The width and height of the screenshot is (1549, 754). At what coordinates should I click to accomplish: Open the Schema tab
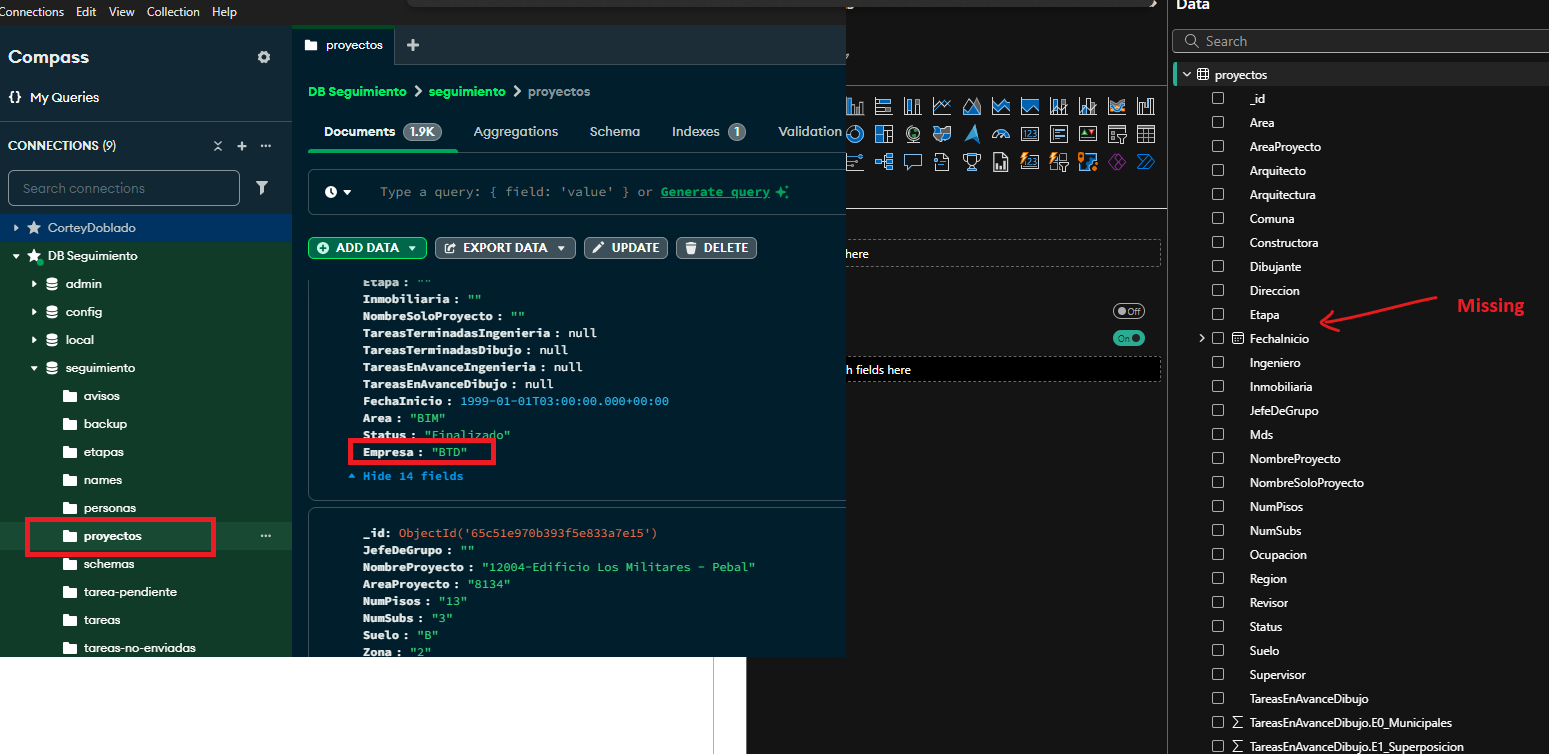(614, 131)
